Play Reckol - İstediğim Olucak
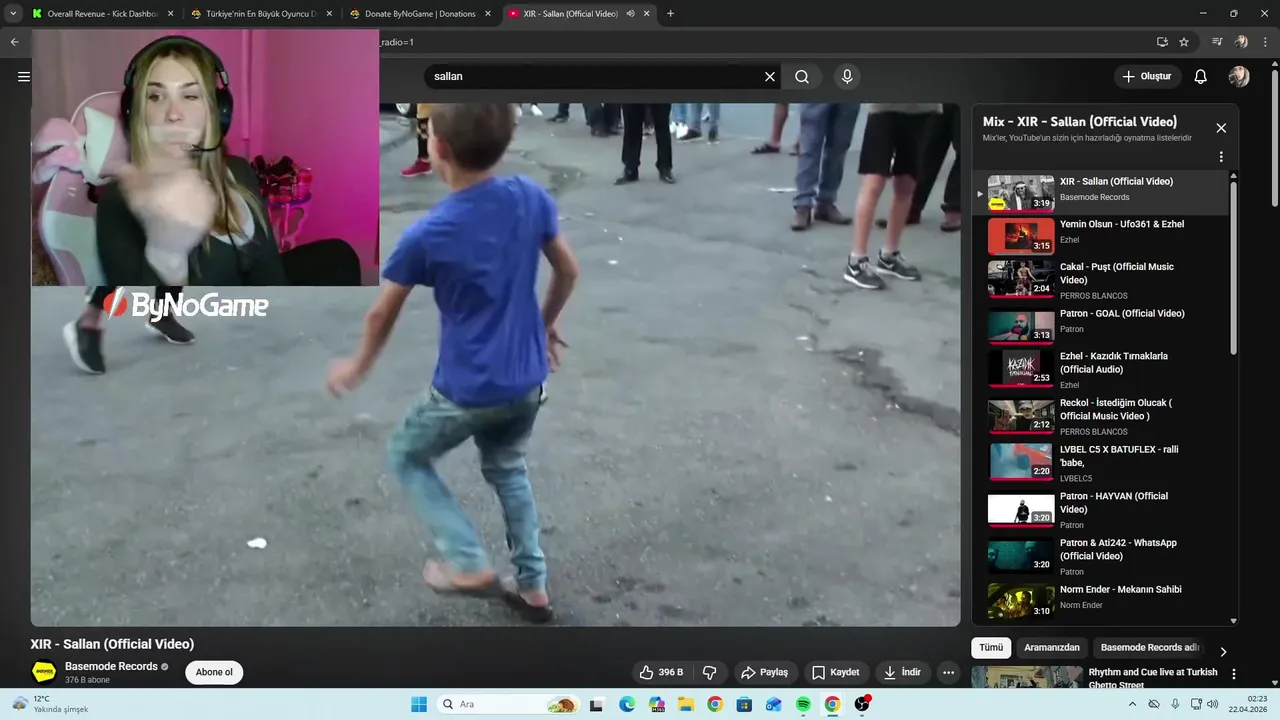Screen dimensions: 1280x720 1100,416
